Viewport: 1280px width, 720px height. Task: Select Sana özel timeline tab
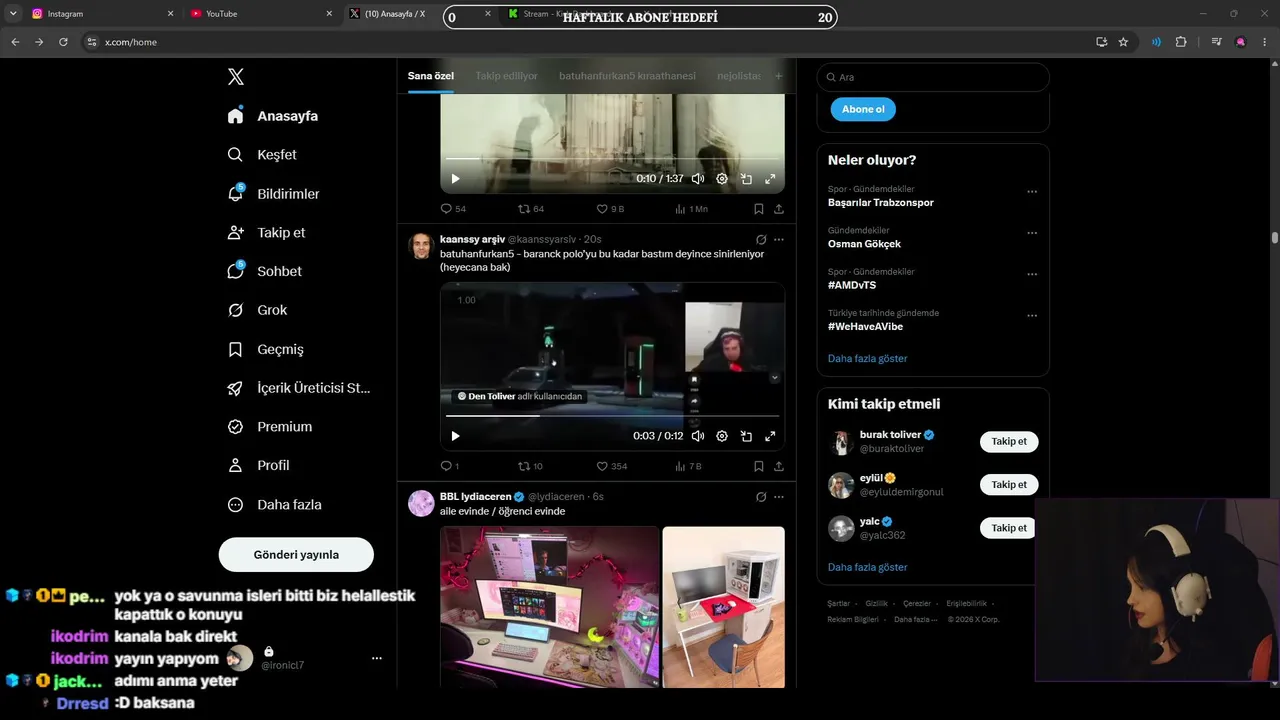pos(431,76)
